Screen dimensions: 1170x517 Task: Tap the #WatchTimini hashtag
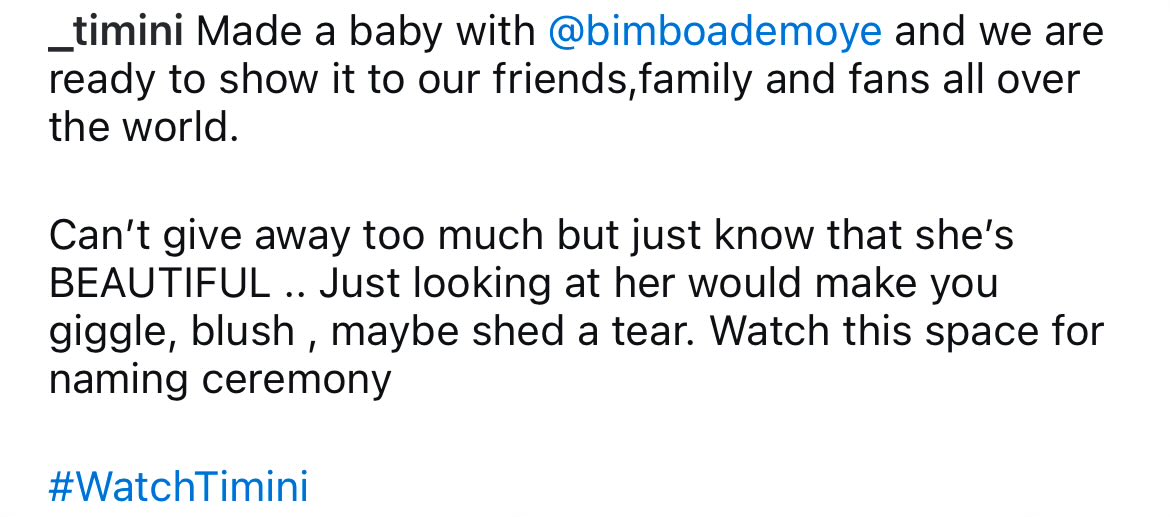(x=178, y=488)
